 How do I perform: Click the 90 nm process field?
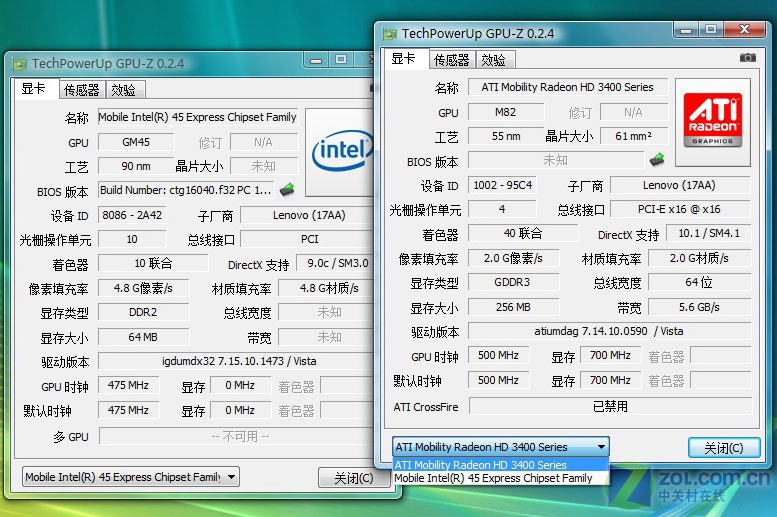[x=136, y=166]
